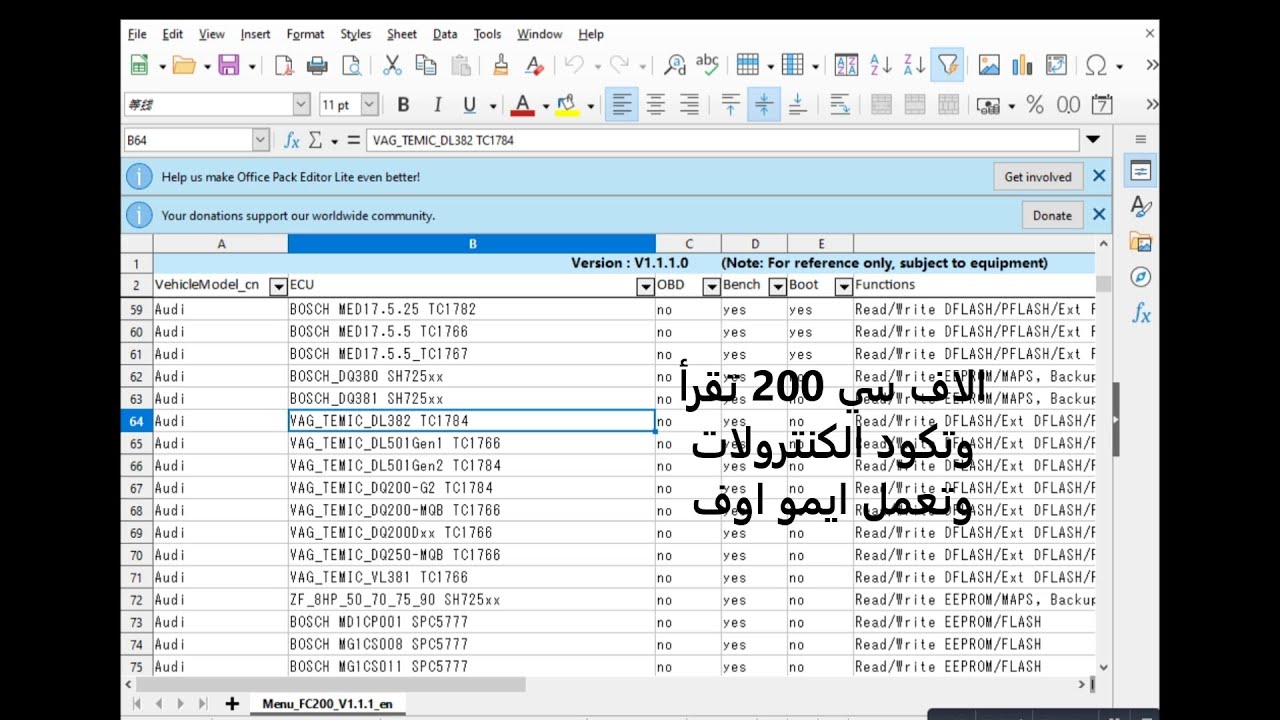The width and height of the screenshot is (1280, 720).
Task: Click the Copy icon
Action: click(x=426, y=65)
